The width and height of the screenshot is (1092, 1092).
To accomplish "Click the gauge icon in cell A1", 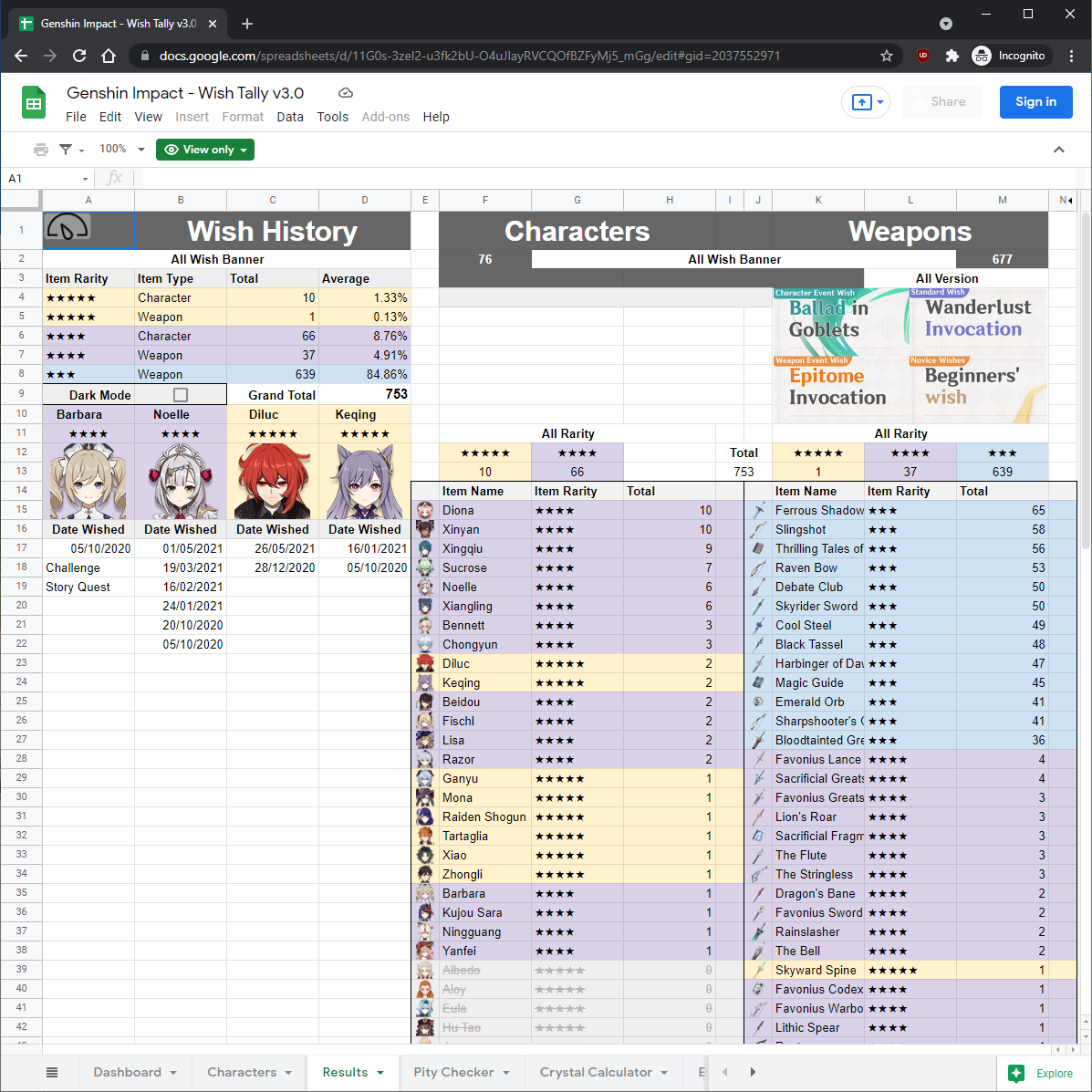I will click(67, 227).
